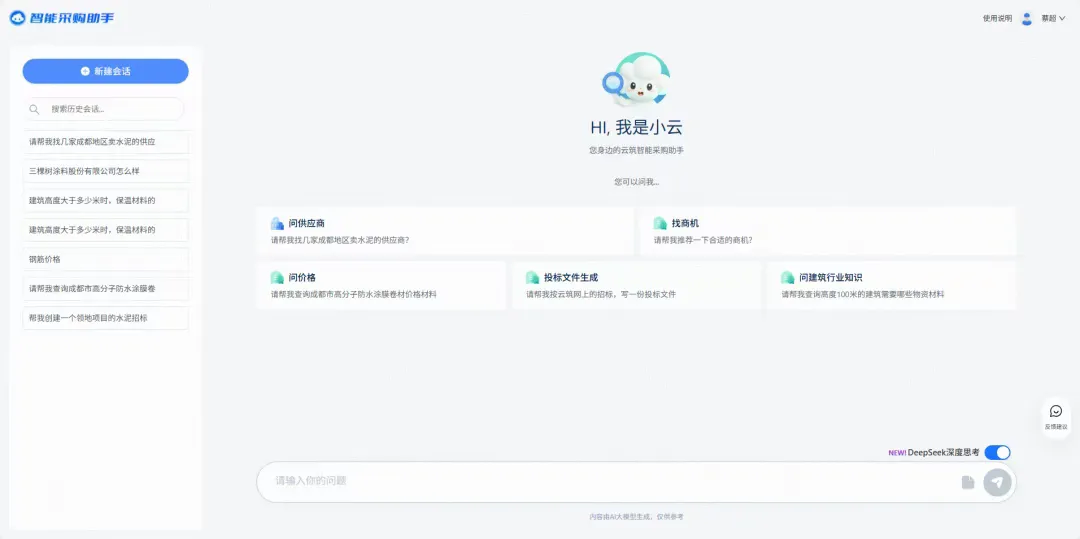Open history item 三棵树涂料股份有限公司怎么样

[x=105, y=171]
